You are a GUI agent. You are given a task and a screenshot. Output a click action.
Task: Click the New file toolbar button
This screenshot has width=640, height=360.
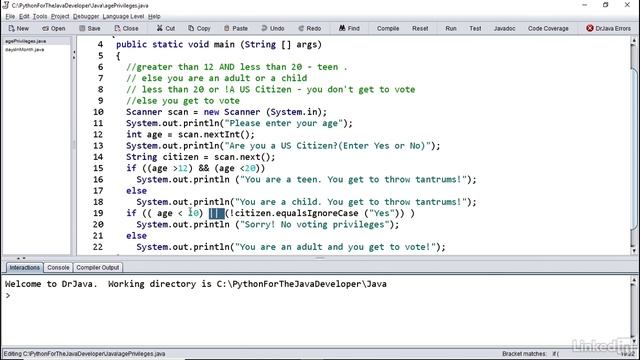(18, 28)
